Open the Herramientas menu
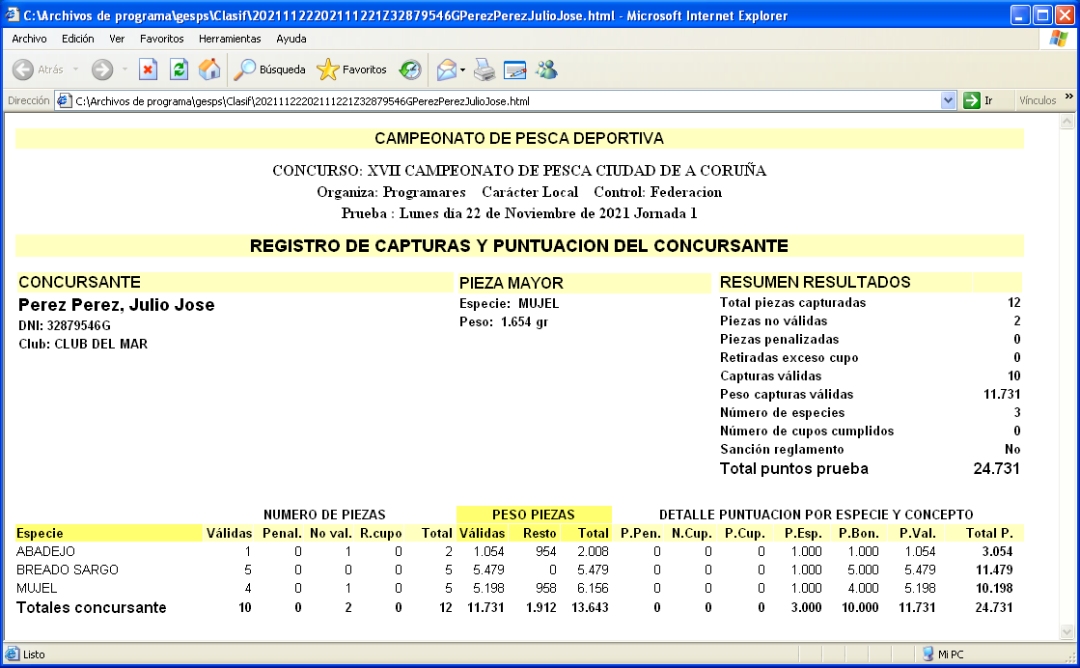Image resolution: width=1080 pixels, height=668 pixels. tap(230, 39)
